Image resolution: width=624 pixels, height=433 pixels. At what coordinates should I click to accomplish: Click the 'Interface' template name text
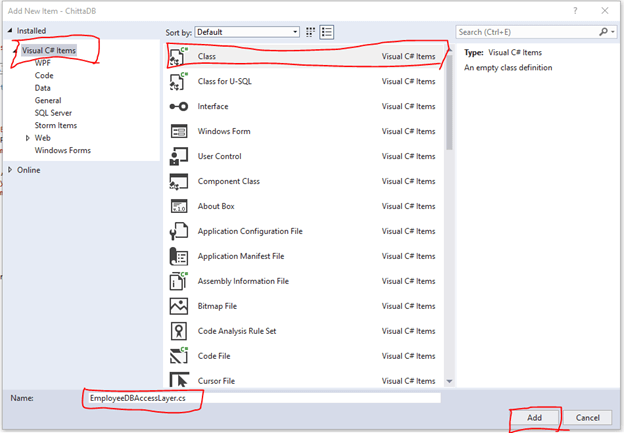click(x=213, y=107)
